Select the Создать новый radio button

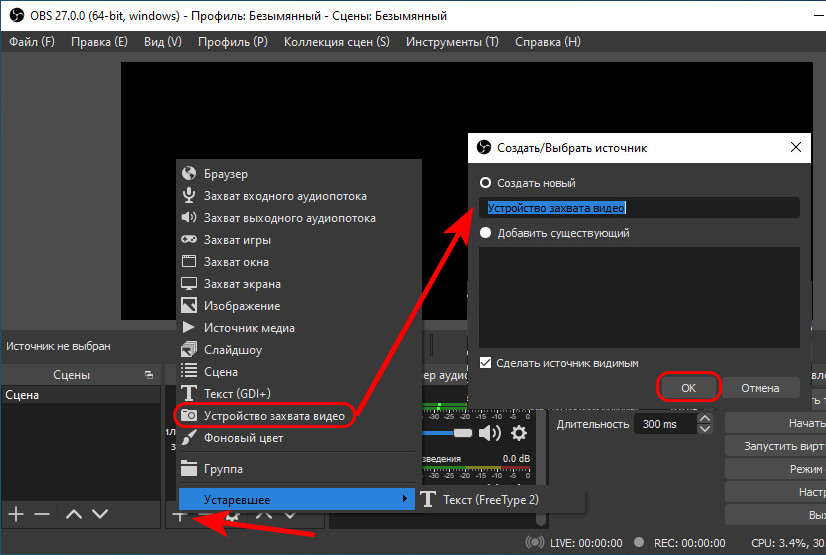[x=485, y=183]
